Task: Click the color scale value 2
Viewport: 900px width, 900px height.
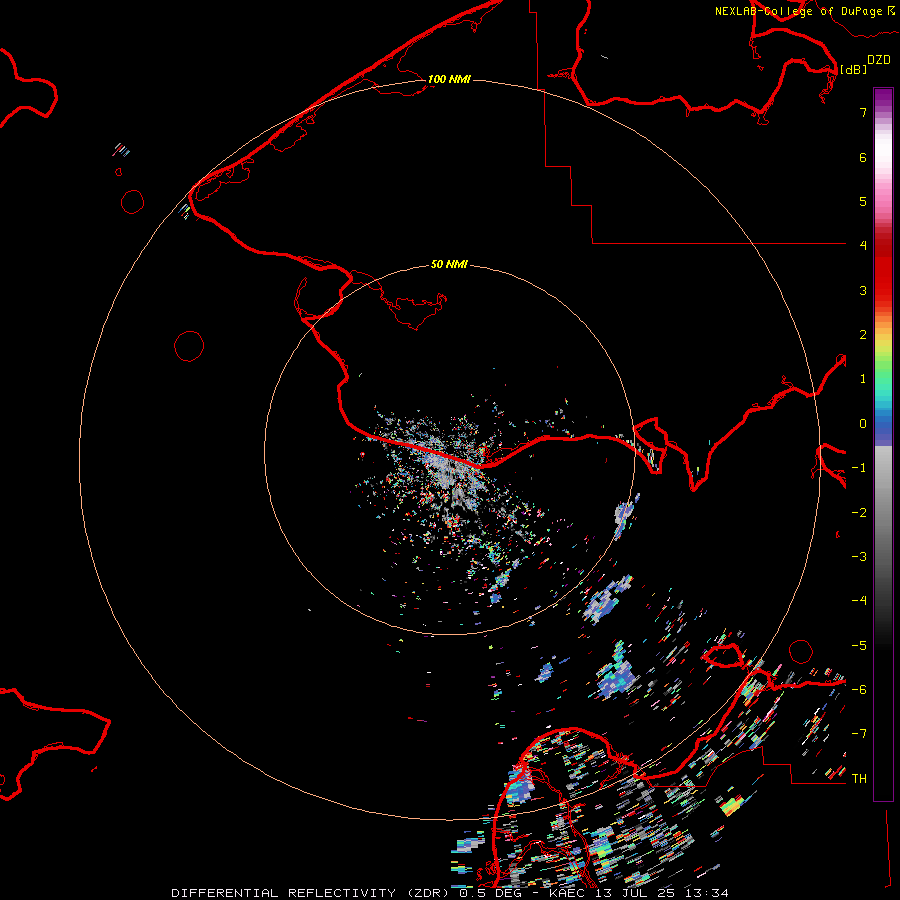Action: pyautogui.click(x=863, y=335)
